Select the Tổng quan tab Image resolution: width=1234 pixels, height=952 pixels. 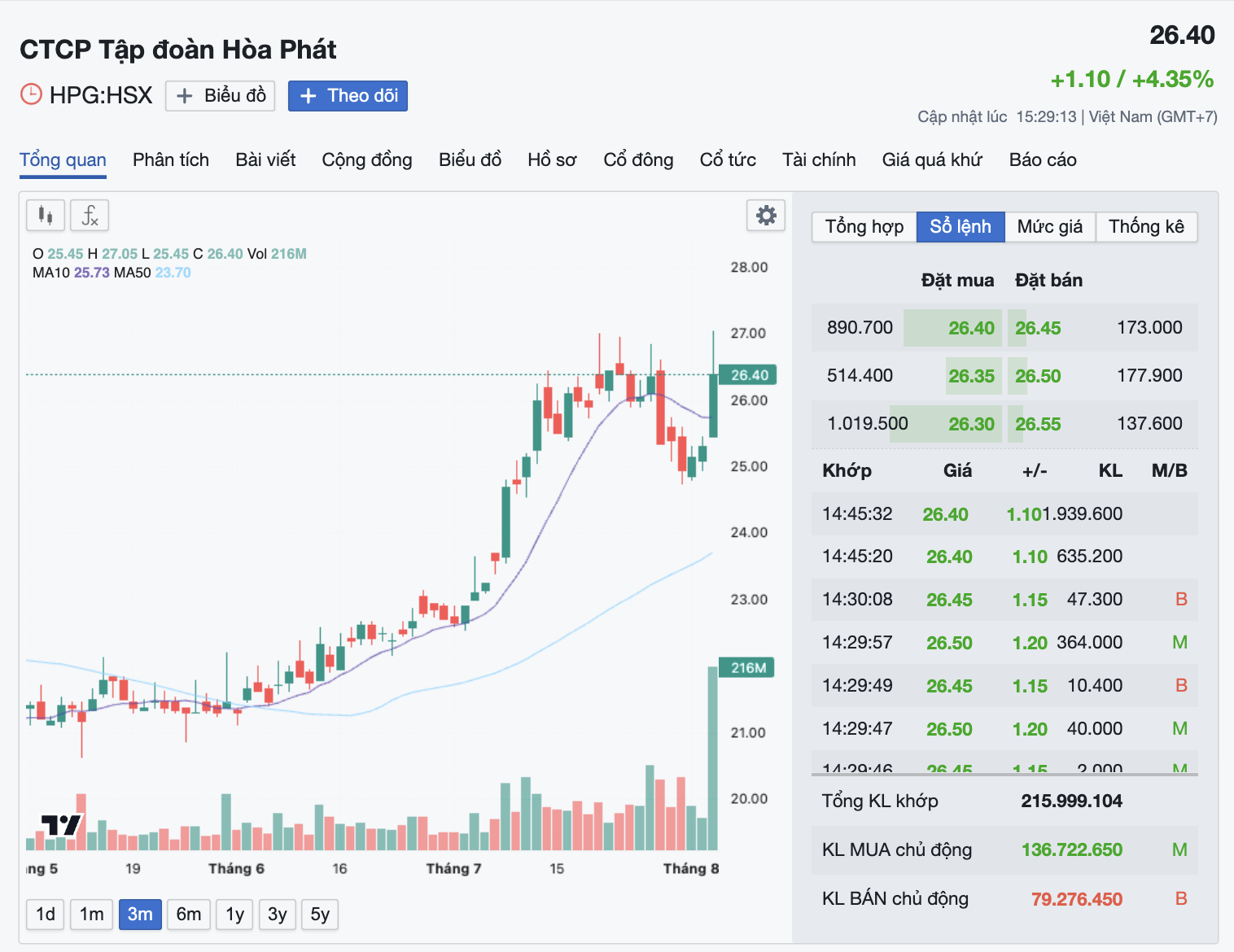click(63, 160)
